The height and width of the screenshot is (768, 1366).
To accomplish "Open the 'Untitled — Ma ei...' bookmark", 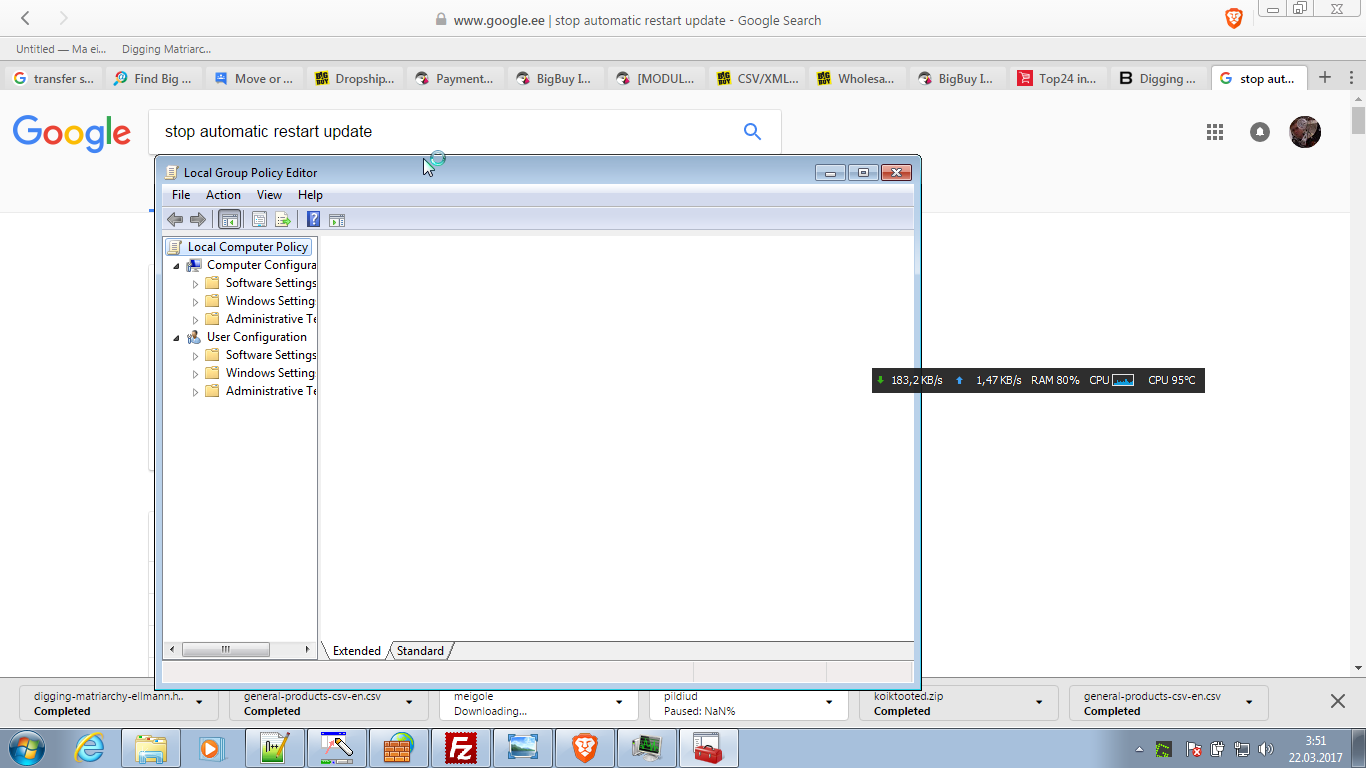I will pos(61,49).
